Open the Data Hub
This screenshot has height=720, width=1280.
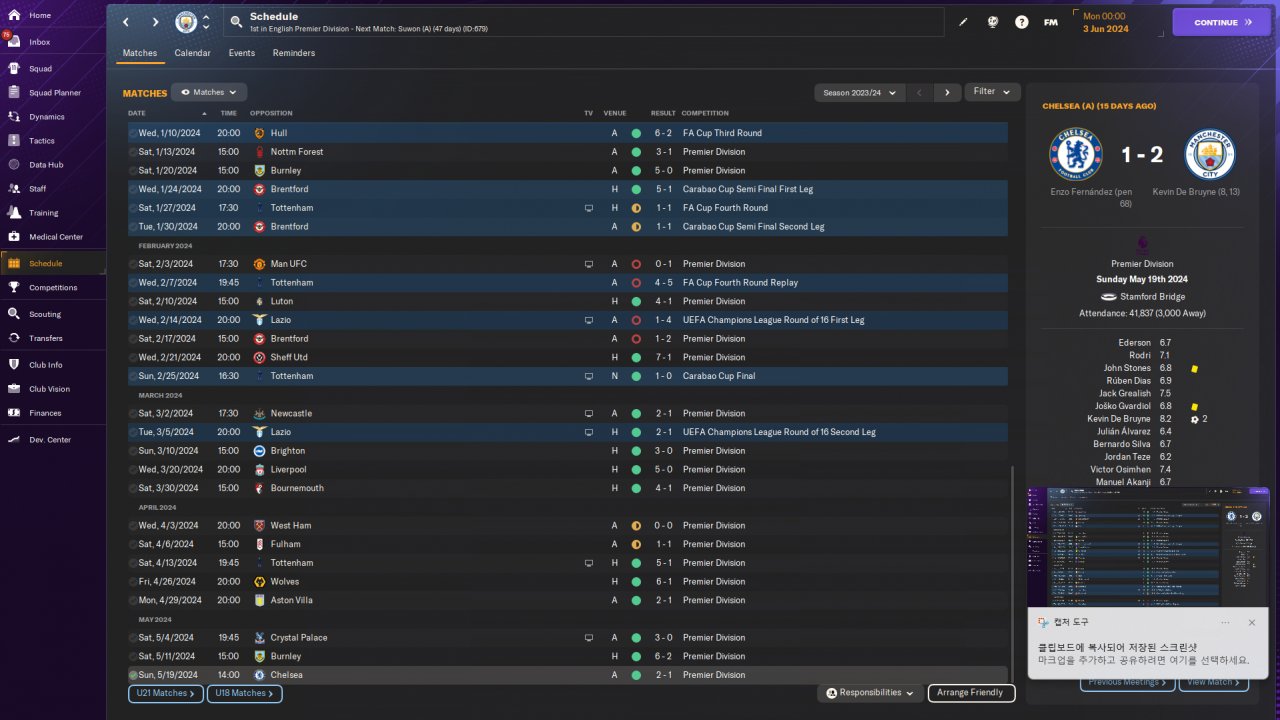point(46,165)
